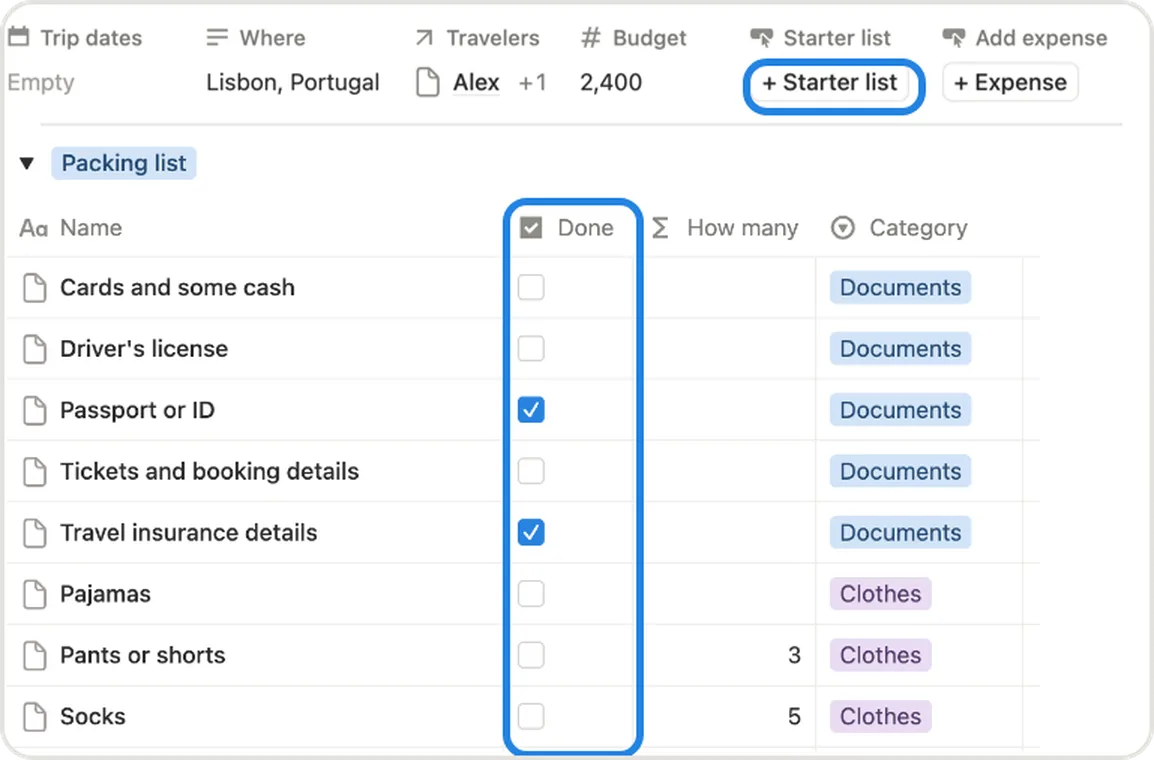Viewport: 1154px width, 760px height.
Task: Click the How many column header
Action: [x=742, y=228]
